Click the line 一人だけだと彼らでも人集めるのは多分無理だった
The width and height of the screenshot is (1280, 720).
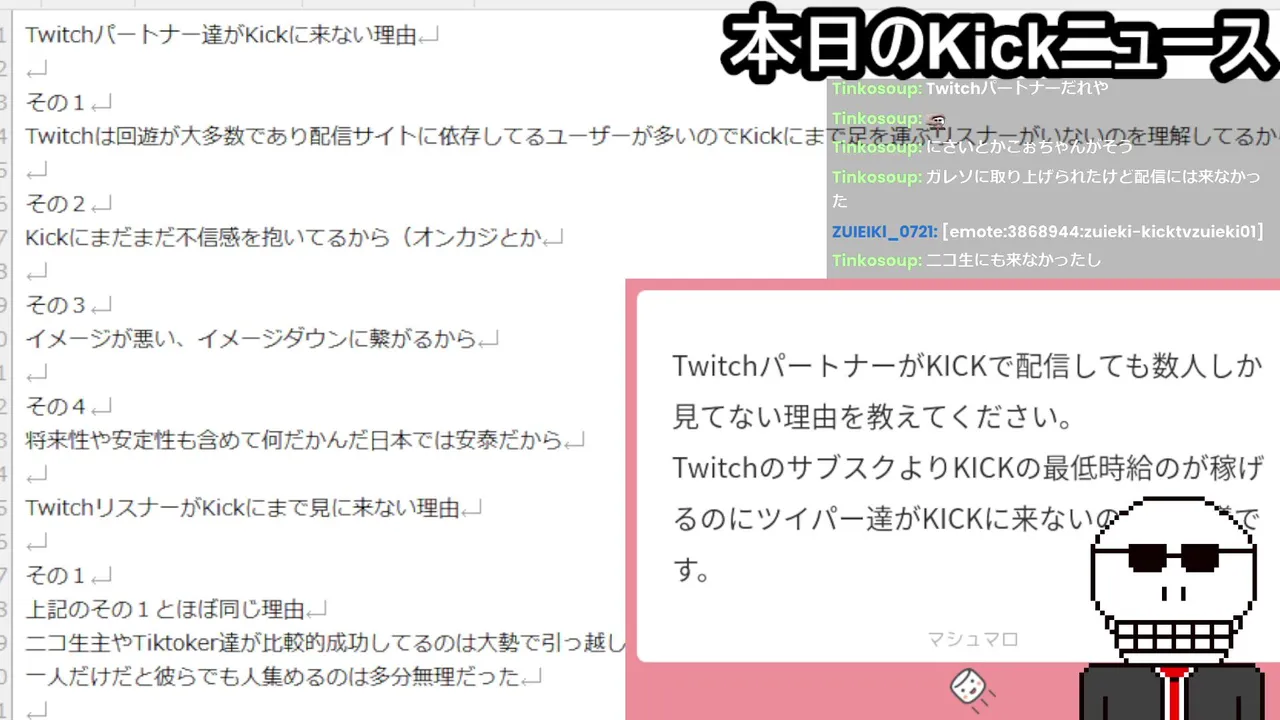click(x=272, y=677)
